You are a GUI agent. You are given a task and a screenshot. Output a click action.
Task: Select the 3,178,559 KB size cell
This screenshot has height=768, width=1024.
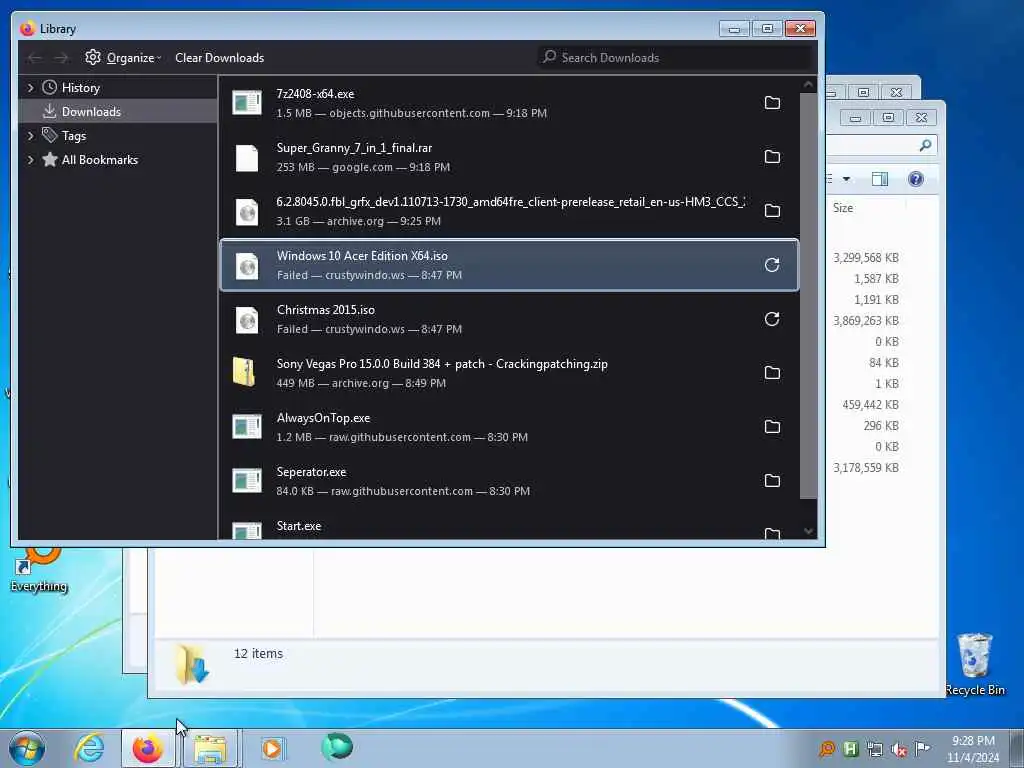click(x=866, y=468)
